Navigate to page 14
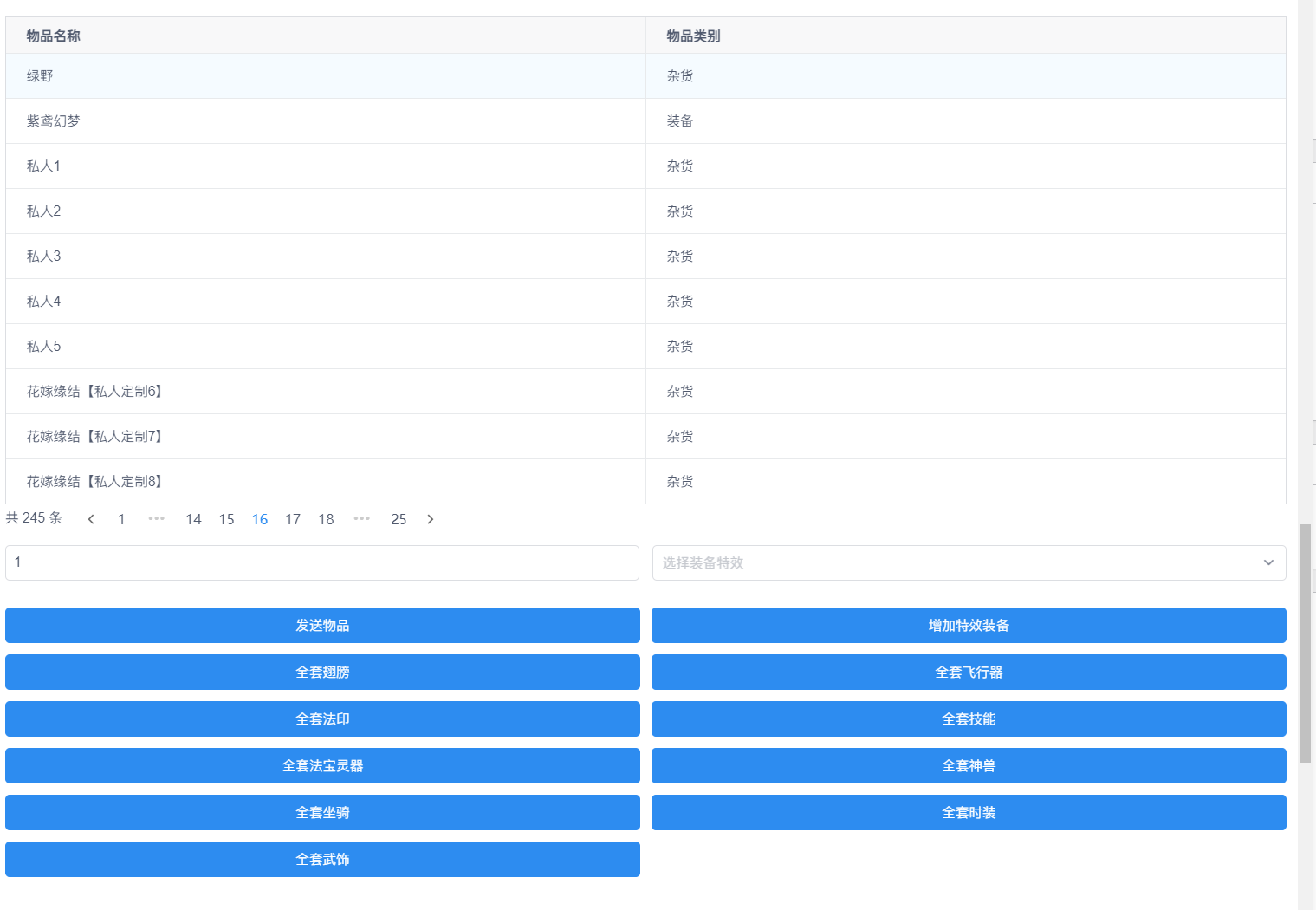1316x910 pixels. coord(193,519)
